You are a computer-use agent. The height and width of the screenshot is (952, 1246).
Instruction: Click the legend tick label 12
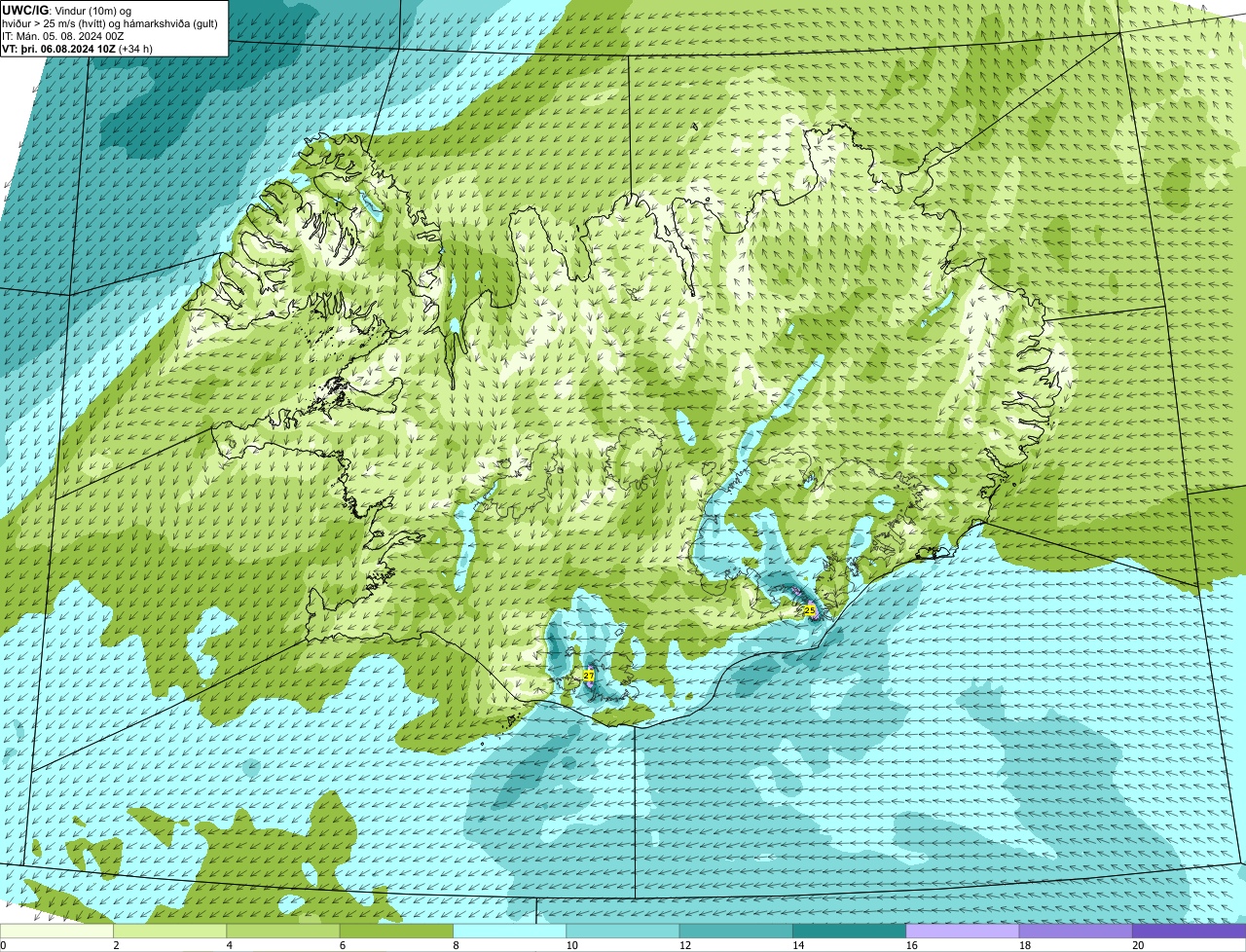point(684,945)
